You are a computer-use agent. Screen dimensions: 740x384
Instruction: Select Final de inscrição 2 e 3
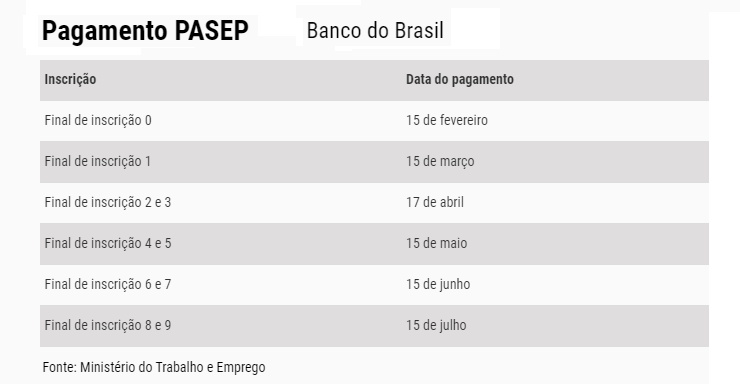[x=108, y=202]
